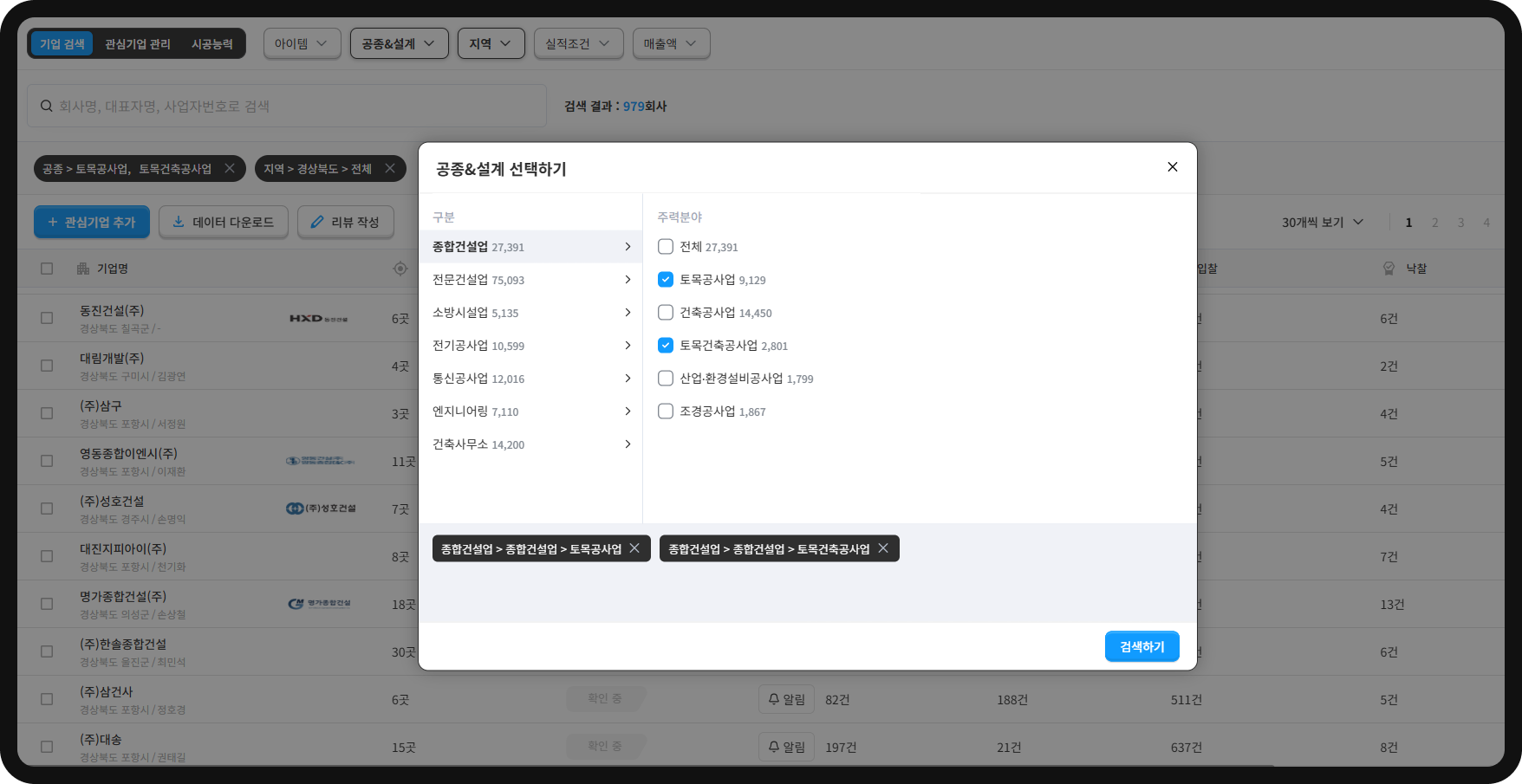
Task: Switch to the 시공능력 tab
Action: pos(212,43)
